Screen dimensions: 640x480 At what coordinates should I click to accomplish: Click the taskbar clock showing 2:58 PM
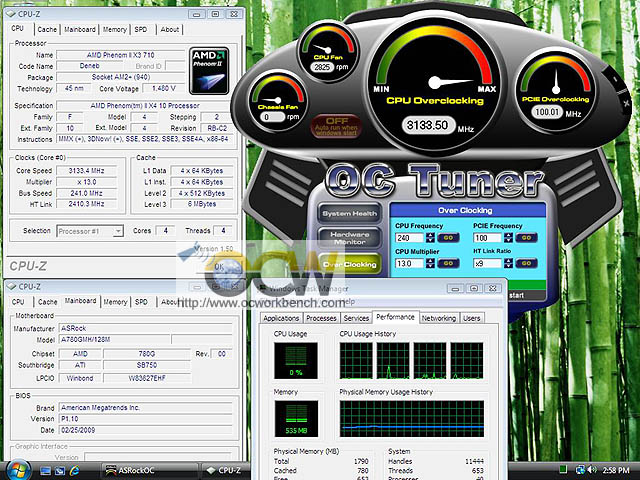(616, 470)
